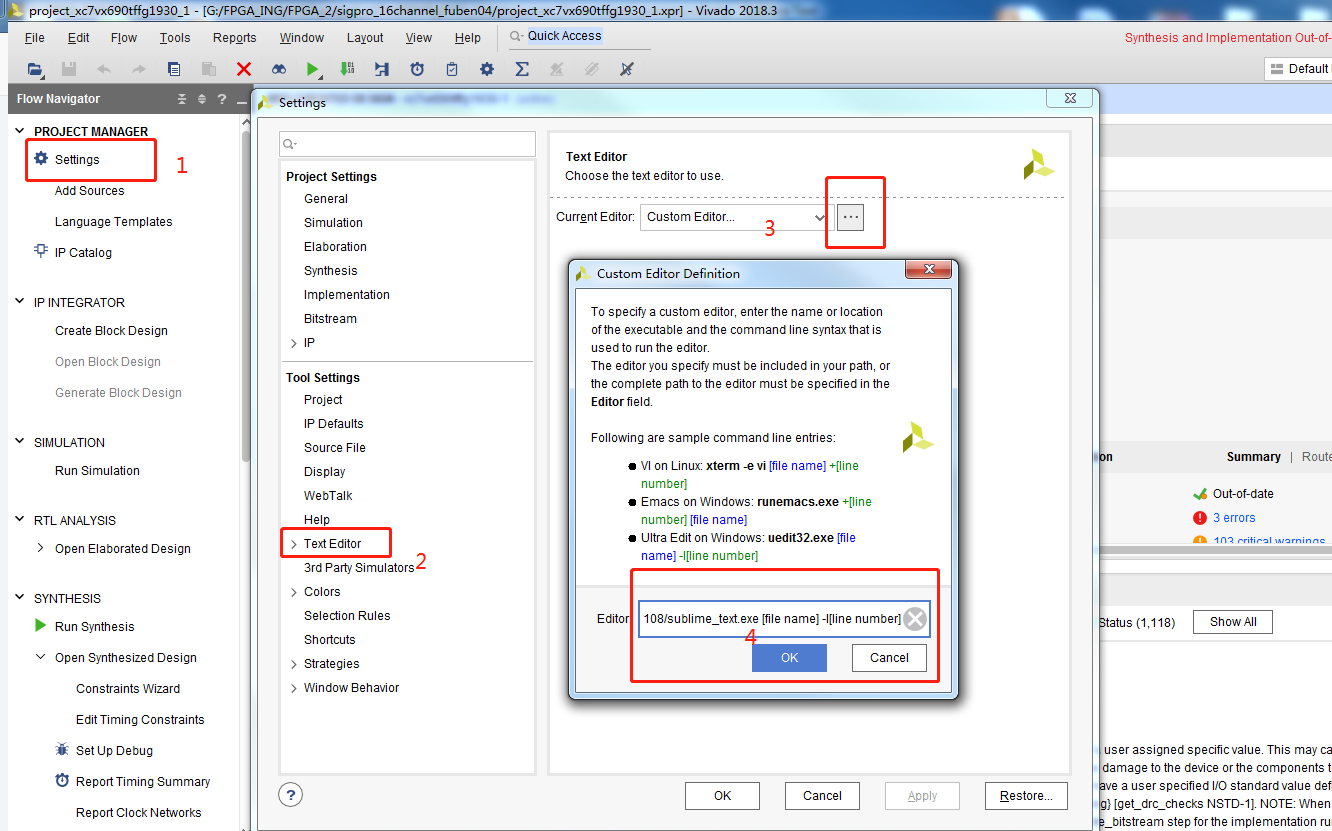
Task: Click Restore... in Settings dialog
Action: (1026, 796)
